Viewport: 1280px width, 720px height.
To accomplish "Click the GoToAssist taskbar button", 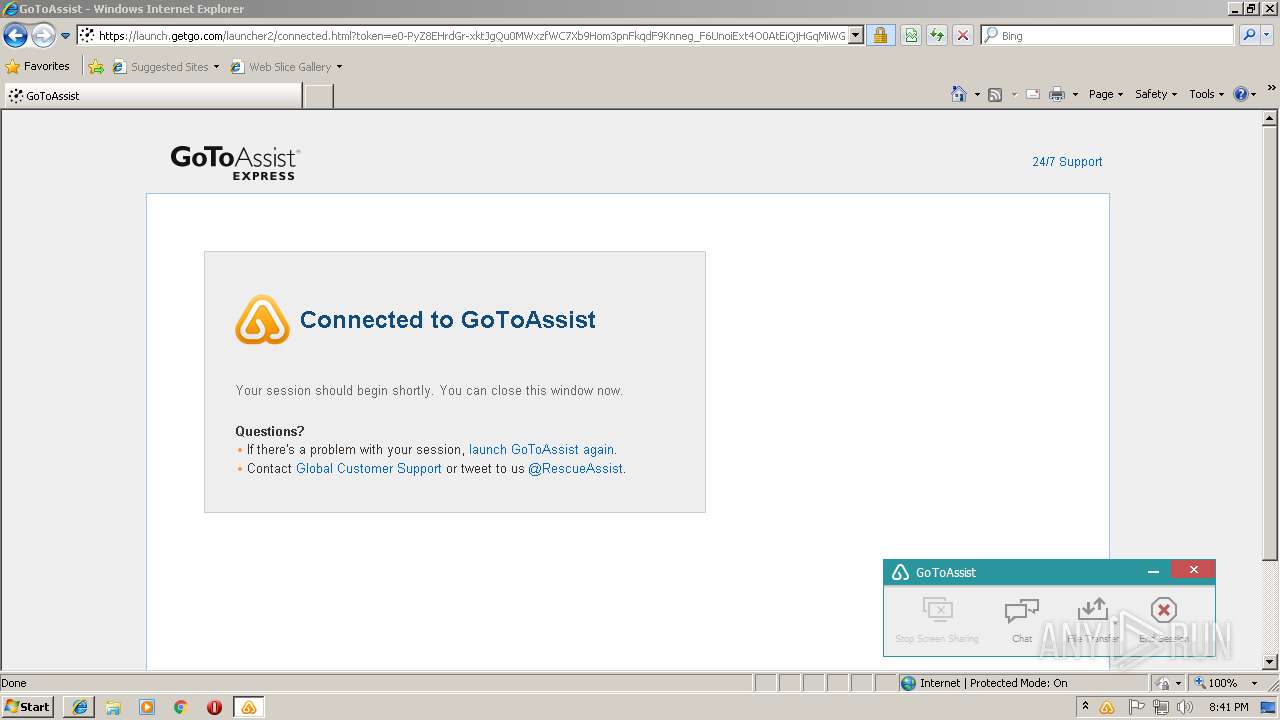I will [x=248, y=707].
